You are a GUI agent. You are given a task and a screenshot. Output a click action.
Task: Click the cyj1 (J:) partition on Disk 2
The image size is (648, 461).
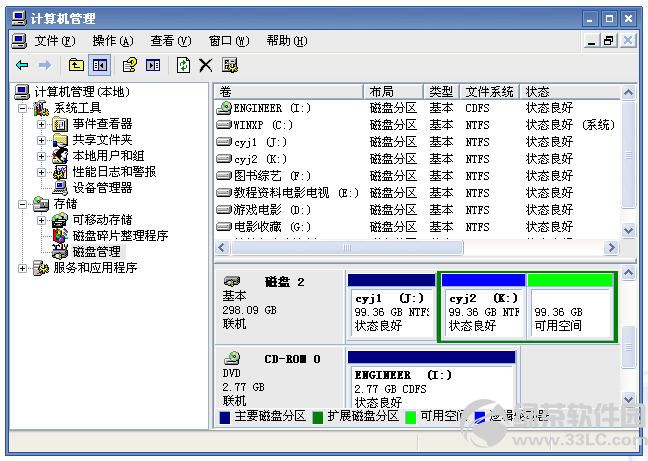click(x=391, y=312)
